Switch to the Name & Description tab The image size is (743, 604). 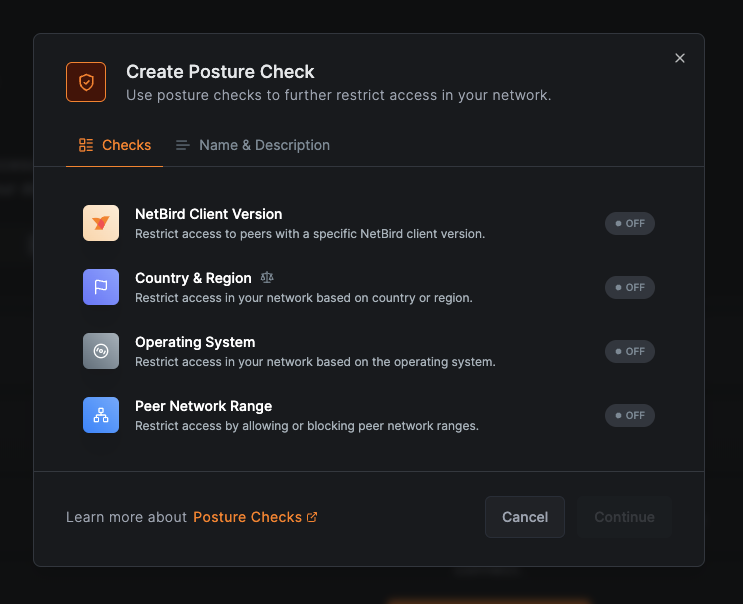click(x=253, y=145)
